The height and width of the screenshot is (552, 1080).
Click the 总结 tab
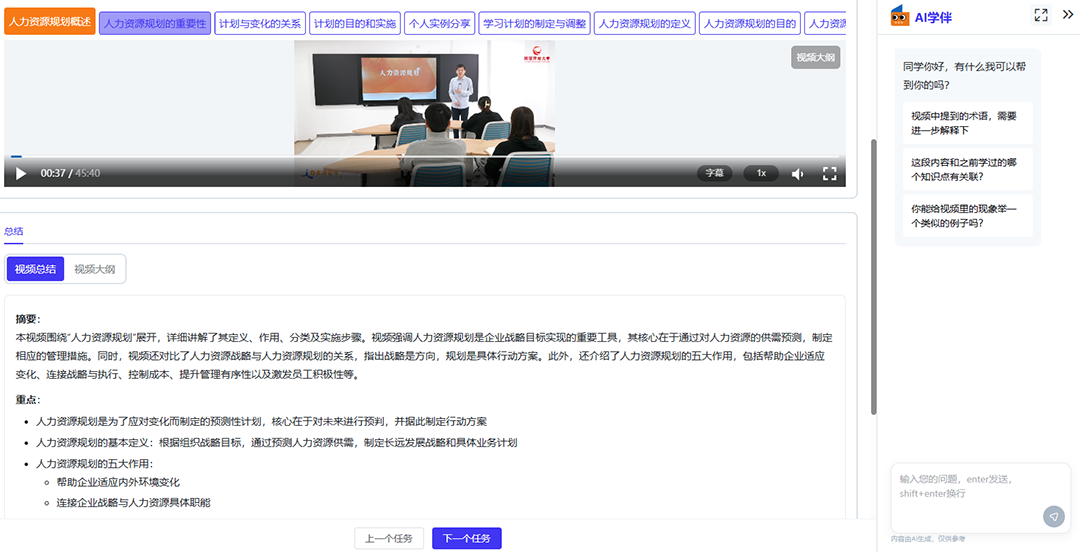[13, 232]
